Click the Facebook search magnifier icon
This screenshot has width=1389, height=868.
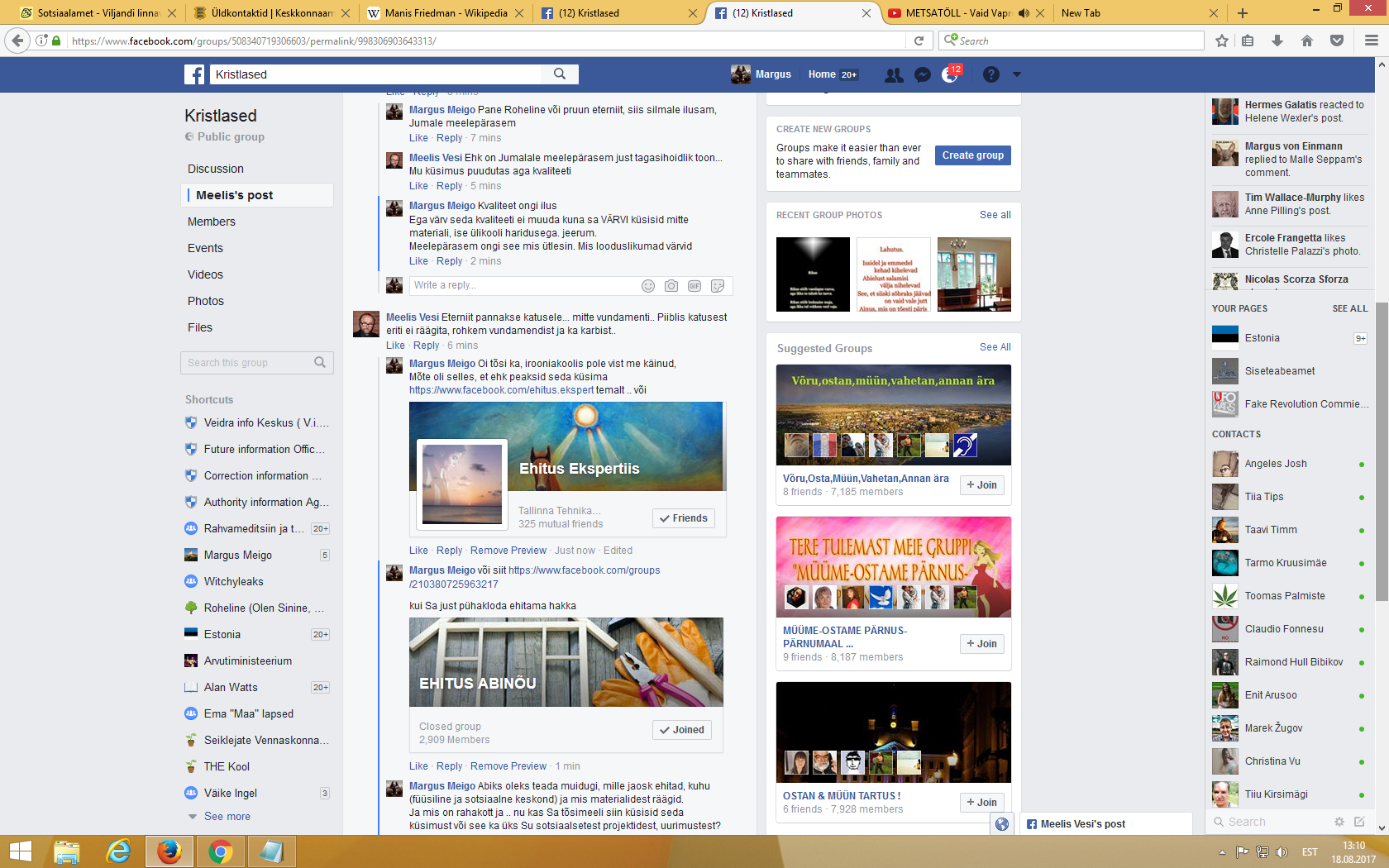pos(560,74)
